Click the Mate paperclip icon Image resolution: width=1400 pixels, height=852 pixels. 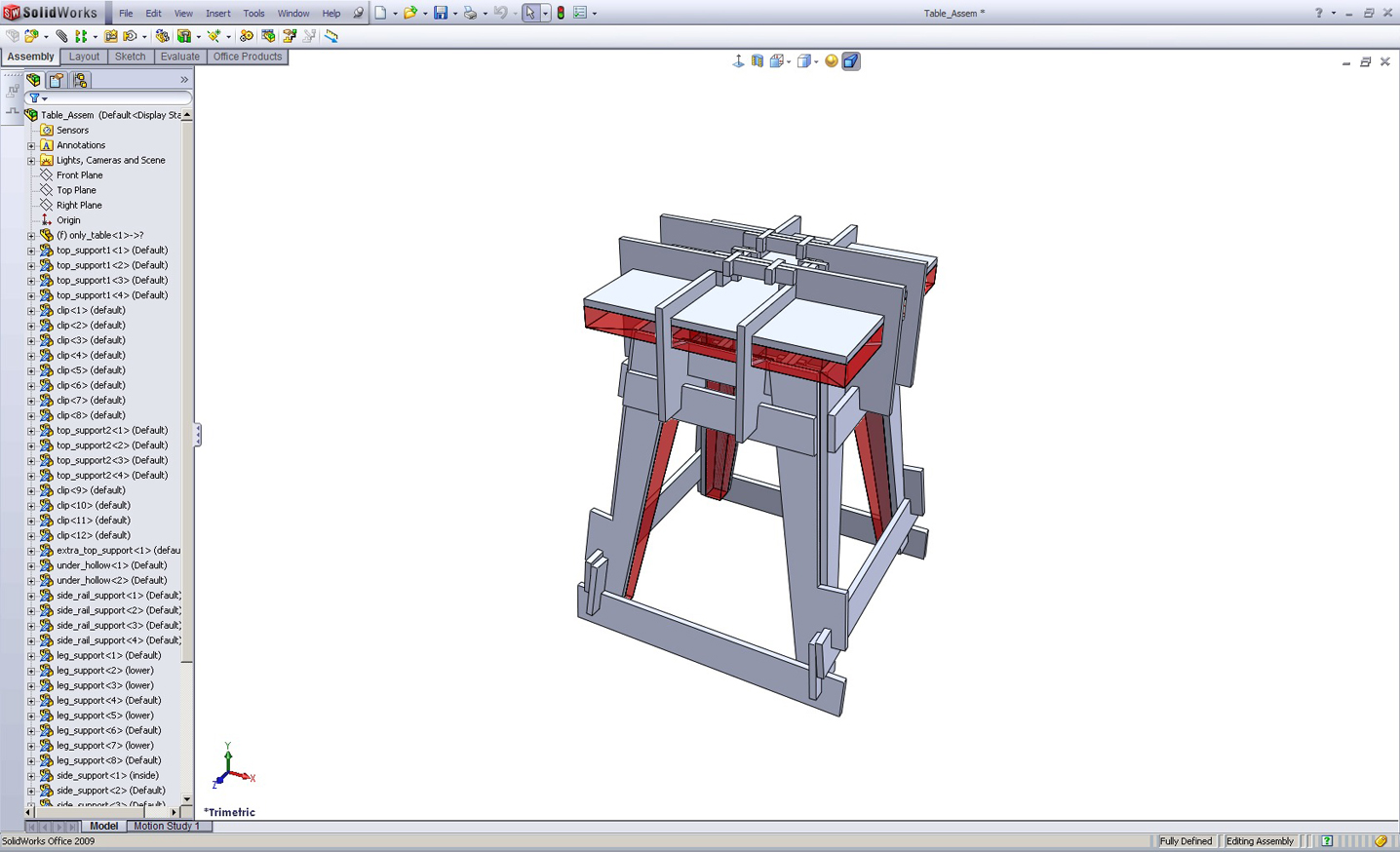61,36
